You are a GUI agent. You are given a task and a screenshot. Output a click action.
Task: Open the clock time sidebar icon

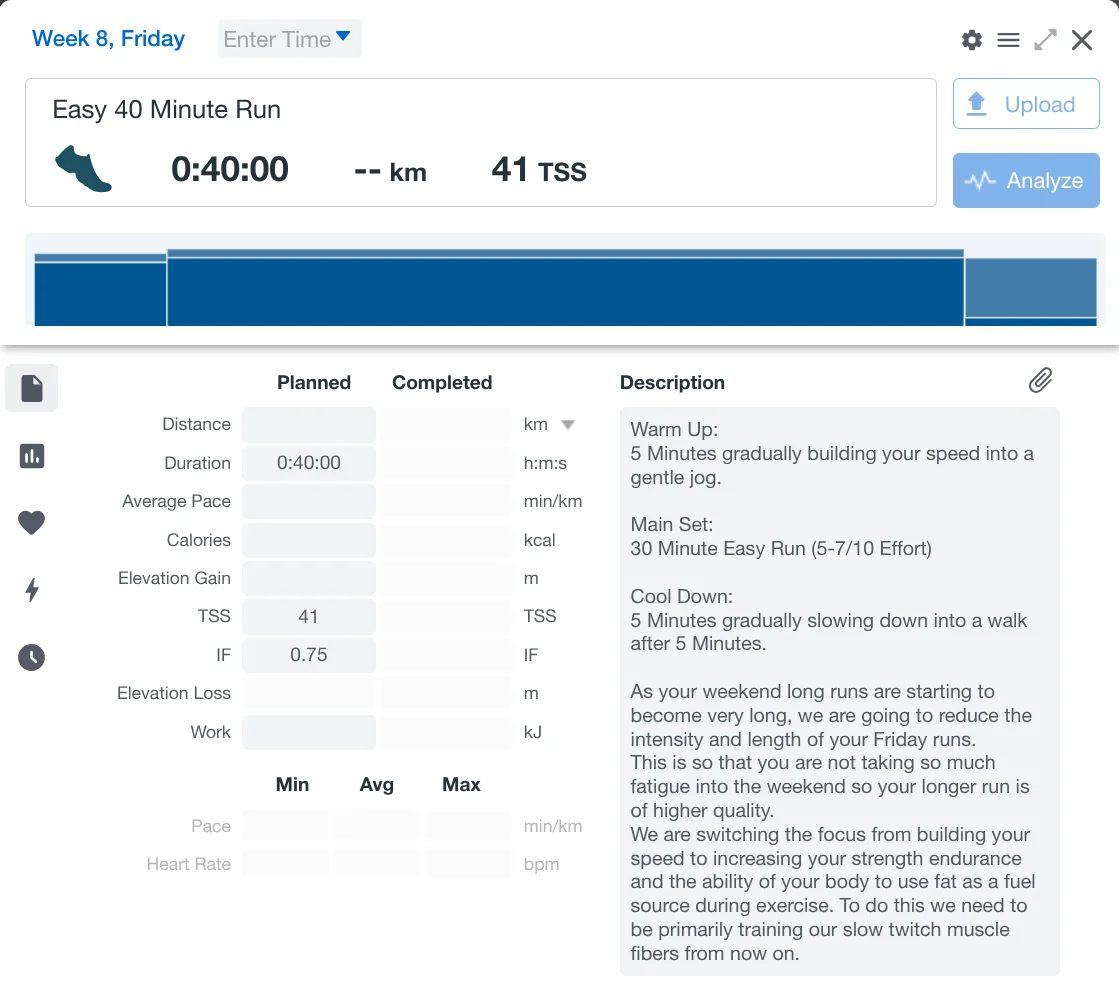point(32,657)
